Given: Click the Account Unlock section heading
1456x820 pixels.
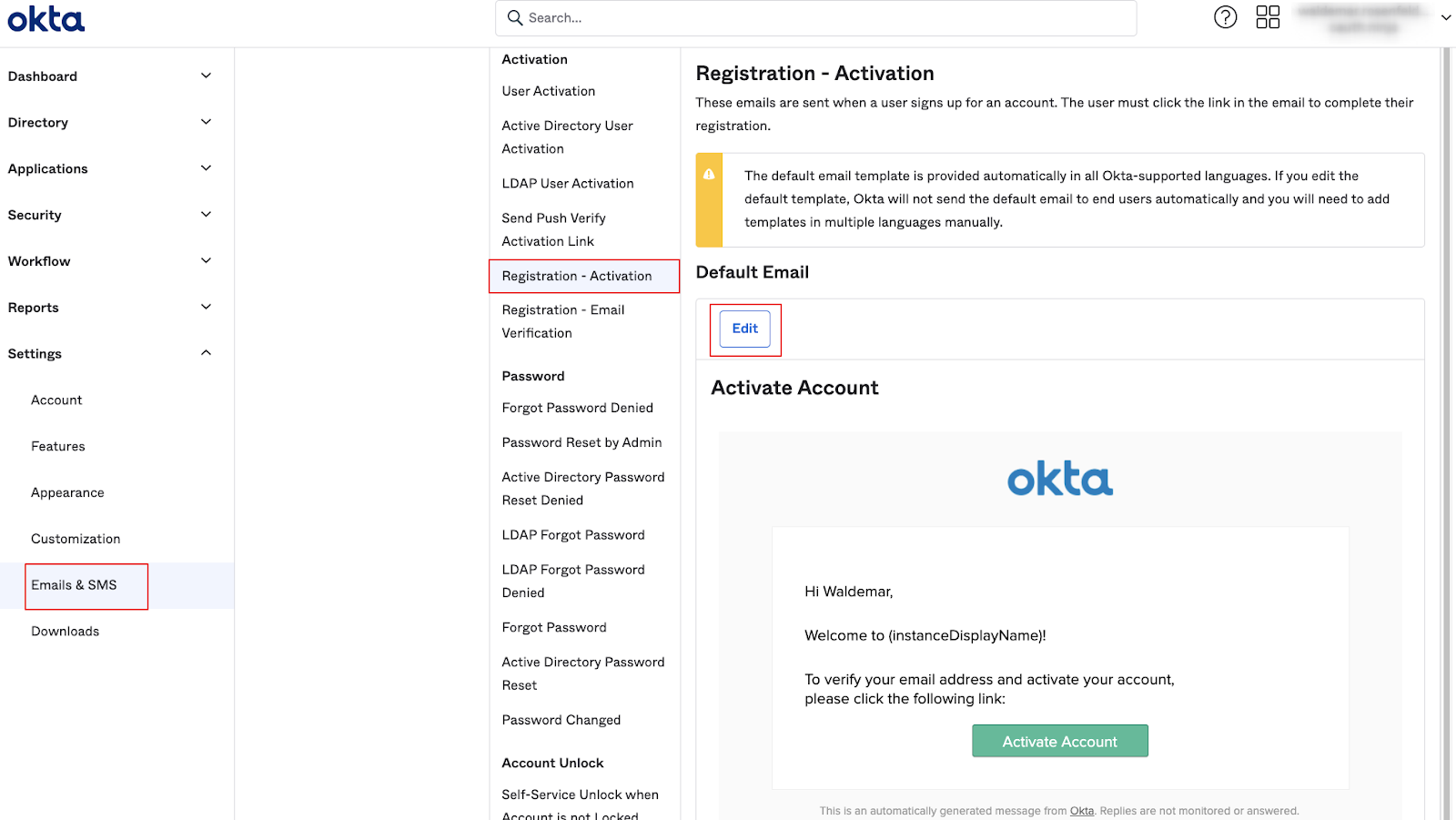Looking at the screenshot, I should click(x=552, y=763).
